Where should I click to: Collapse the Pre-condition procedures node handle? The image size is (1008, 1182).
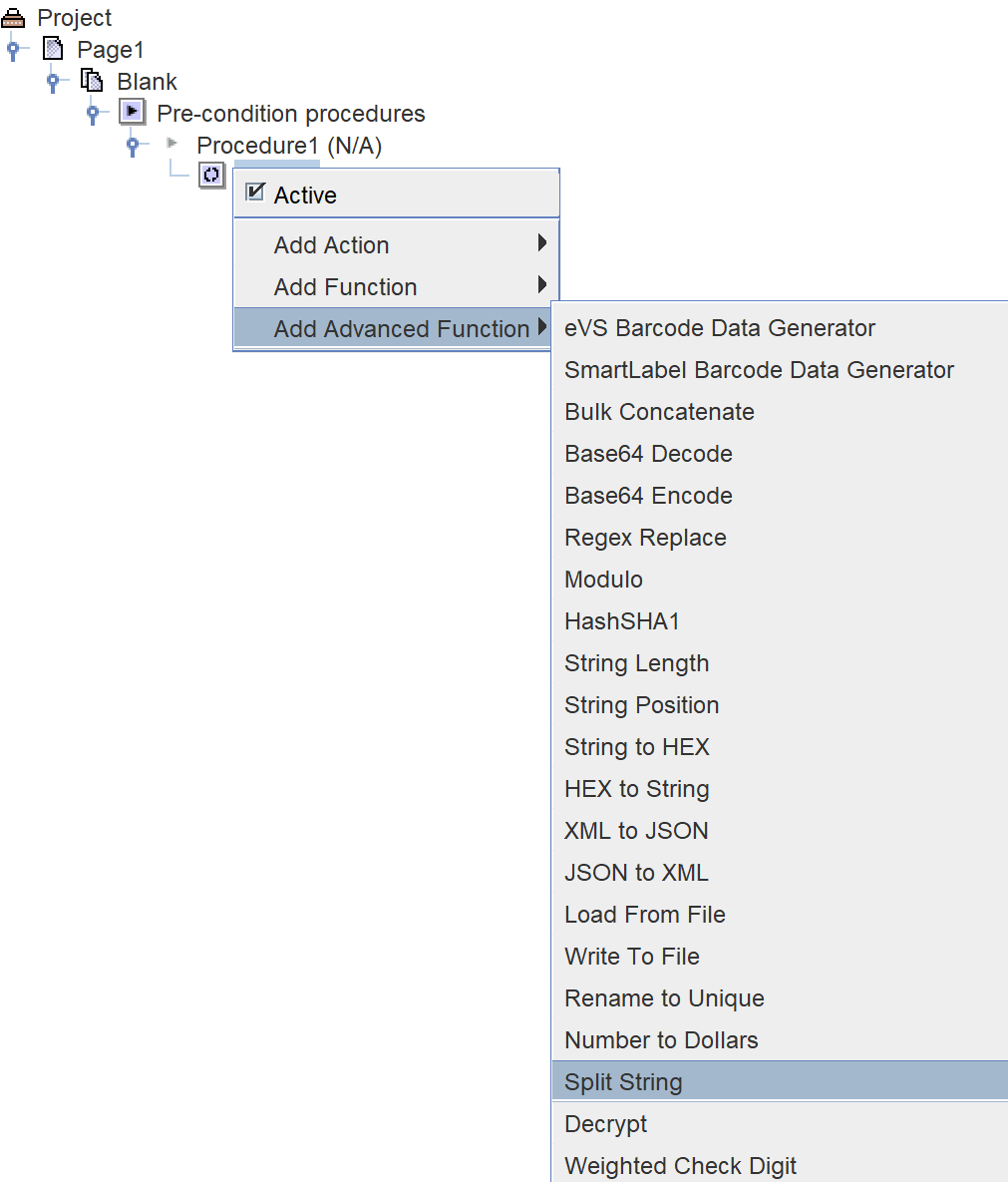[x=93, y=114]
